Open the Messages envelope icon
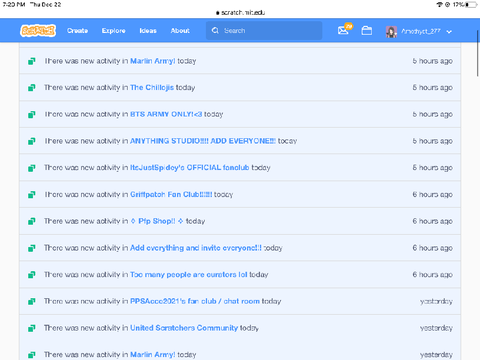The width and height of the screenshot is (480, 360). 343,31
